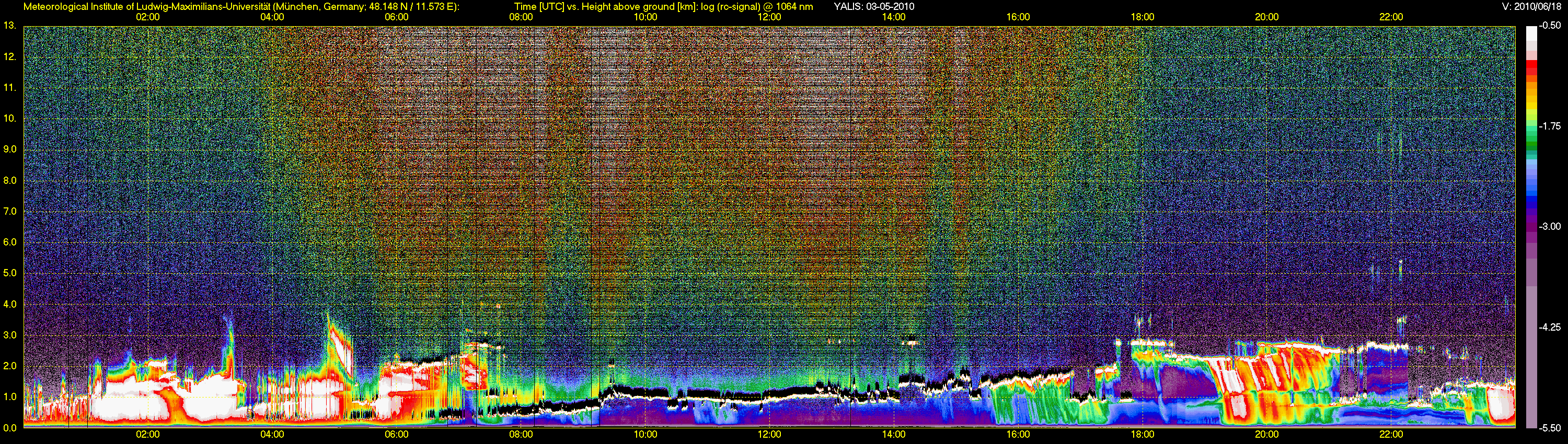Click the '08:00' label on the top time axis

click(x=521, y=17)
